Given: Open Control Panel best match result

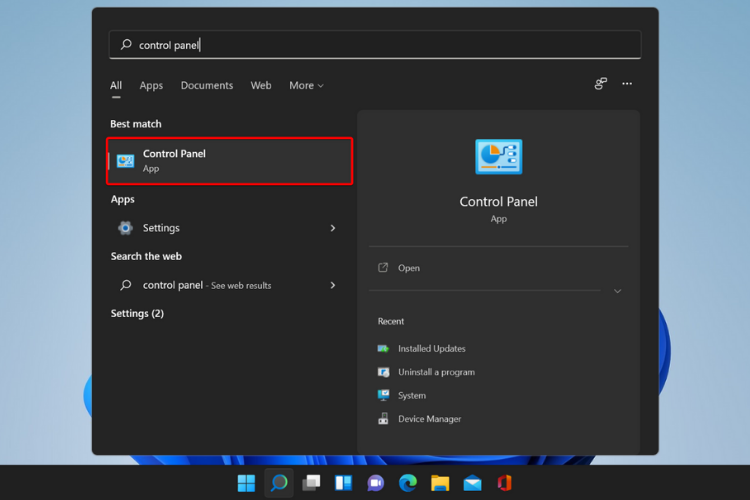Looking at the screenshot, I should point(229,161).
